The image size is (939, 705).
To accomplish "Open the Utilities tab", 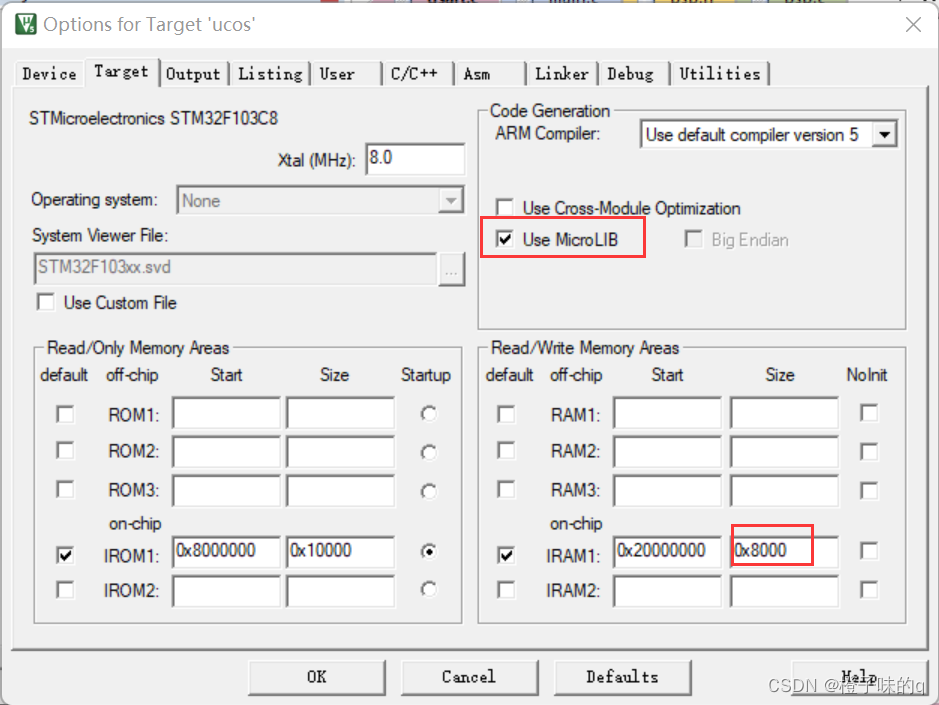I will pyautogui.click(x=720, y=74).
